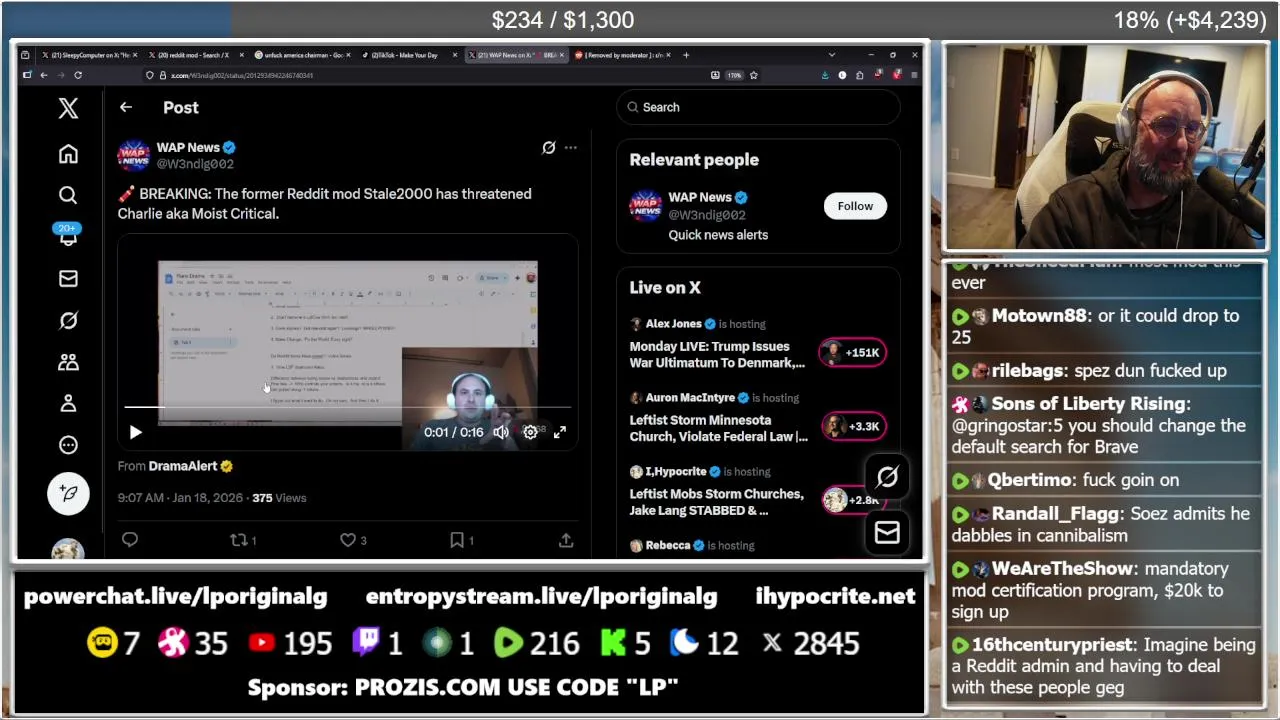Open Grok from the X sidebar

pyautogui.click(x=68, y=320)
